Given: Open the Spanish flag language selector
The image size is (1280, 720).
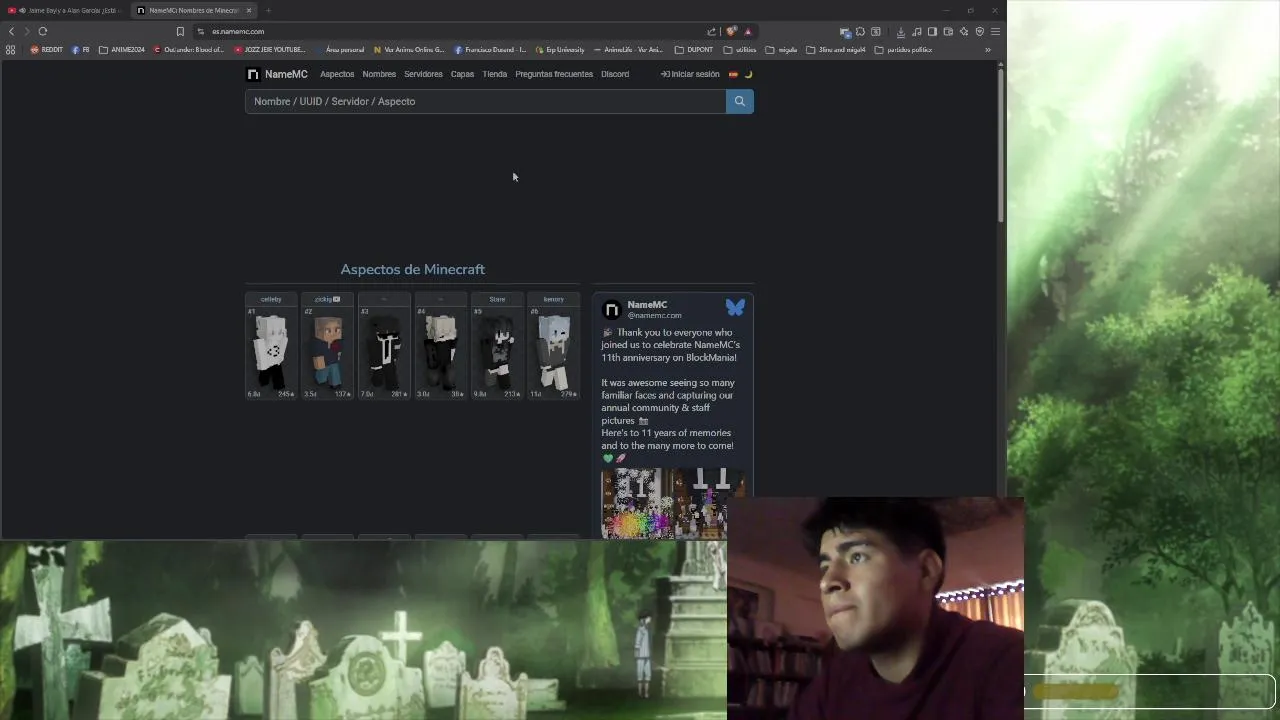Looking at the screenshot, I should [x=733, y=74].
